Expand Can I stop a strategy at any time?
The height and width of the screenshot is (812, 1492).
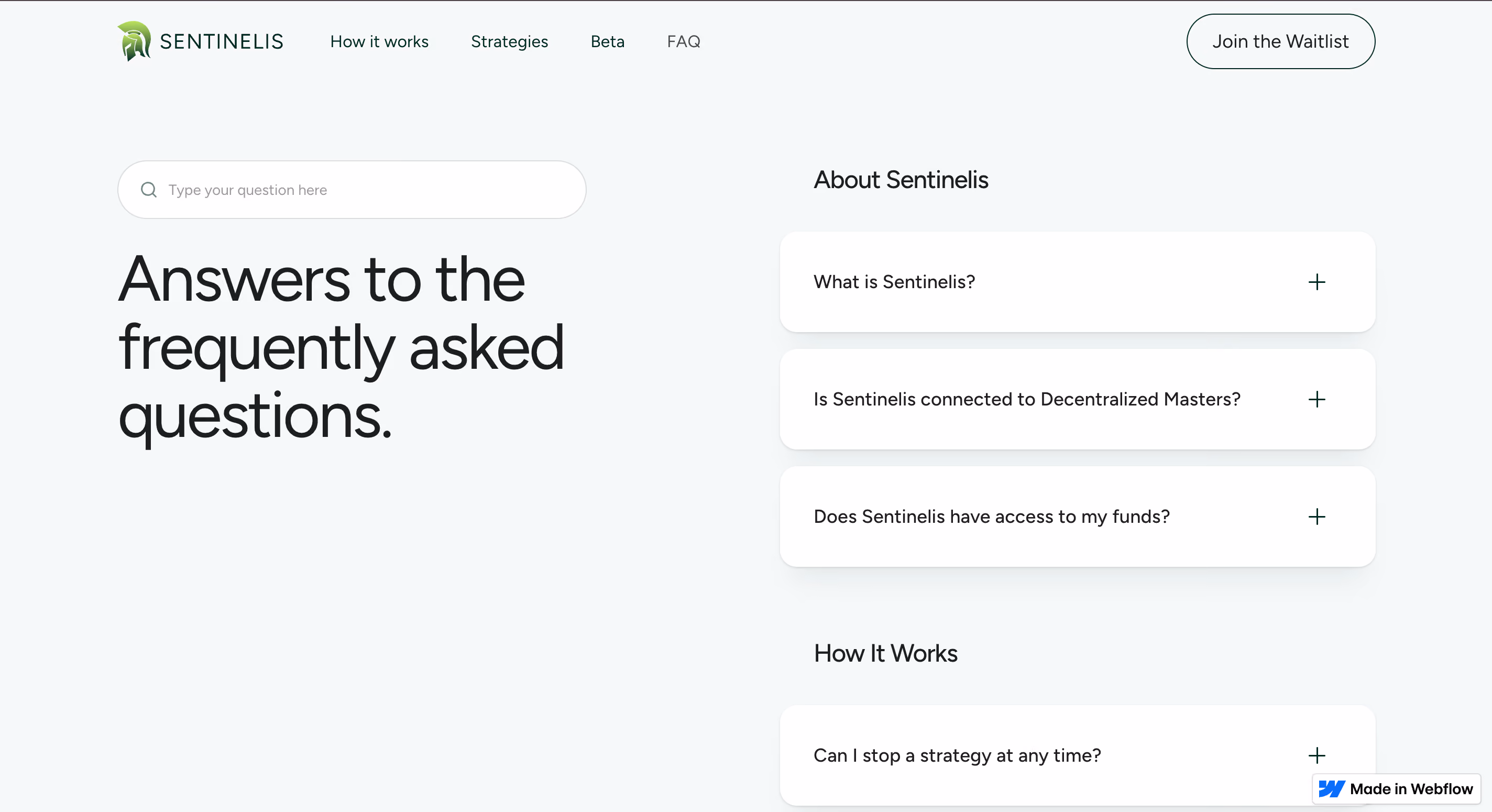pyautogui.click(x=1077, y=755)
